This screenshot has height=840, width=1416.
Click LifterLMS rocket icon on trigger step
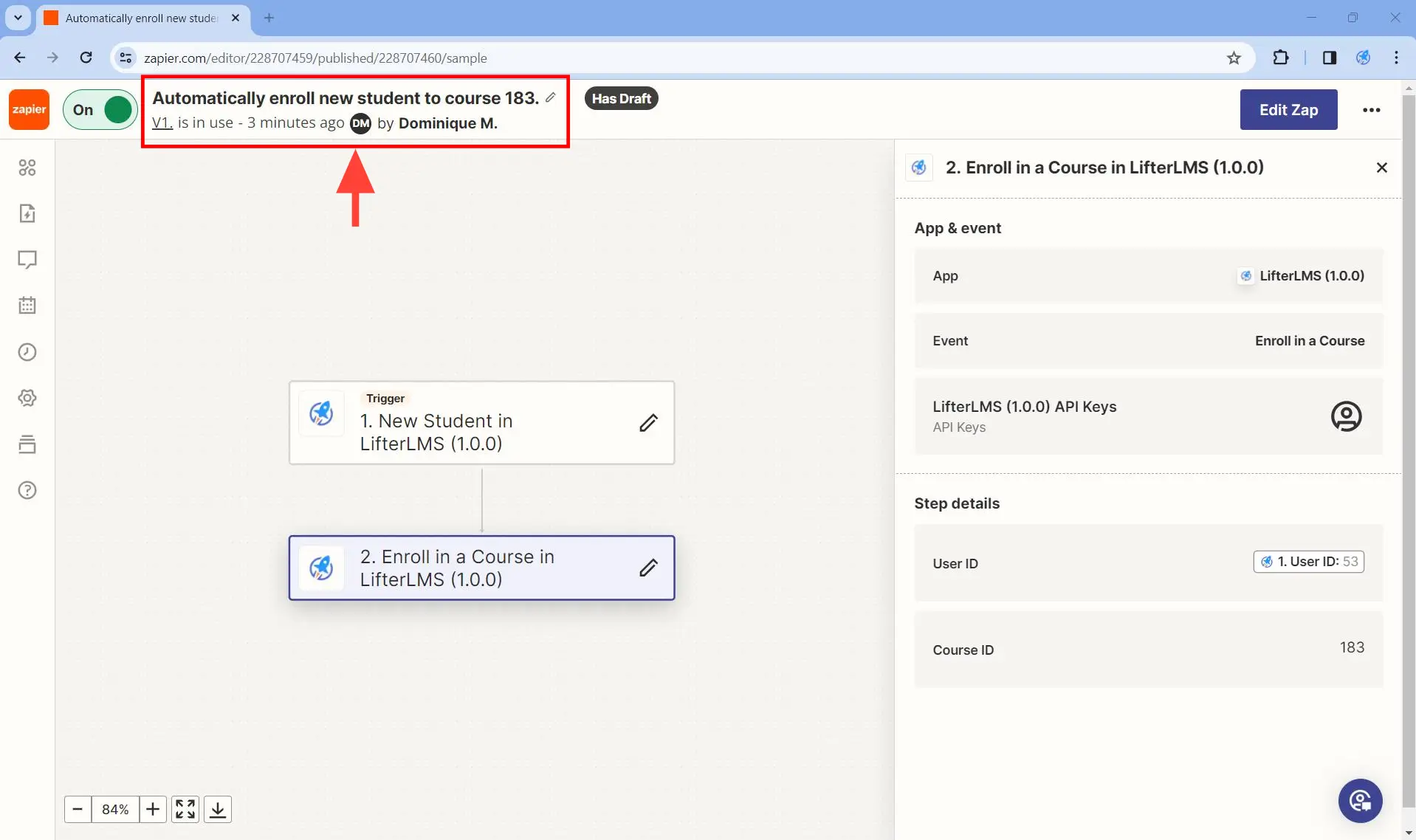321,413
